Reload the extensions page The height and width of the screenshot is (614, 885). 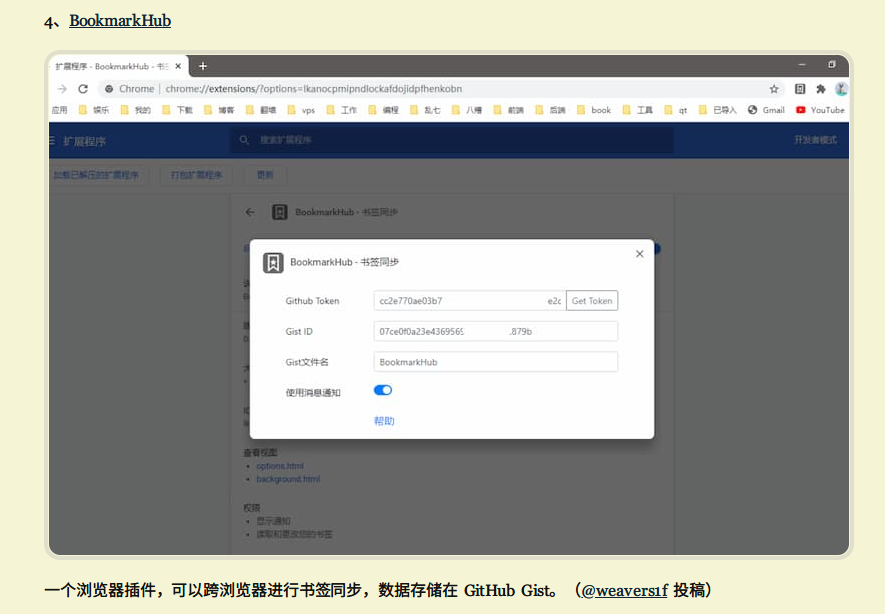83,89
